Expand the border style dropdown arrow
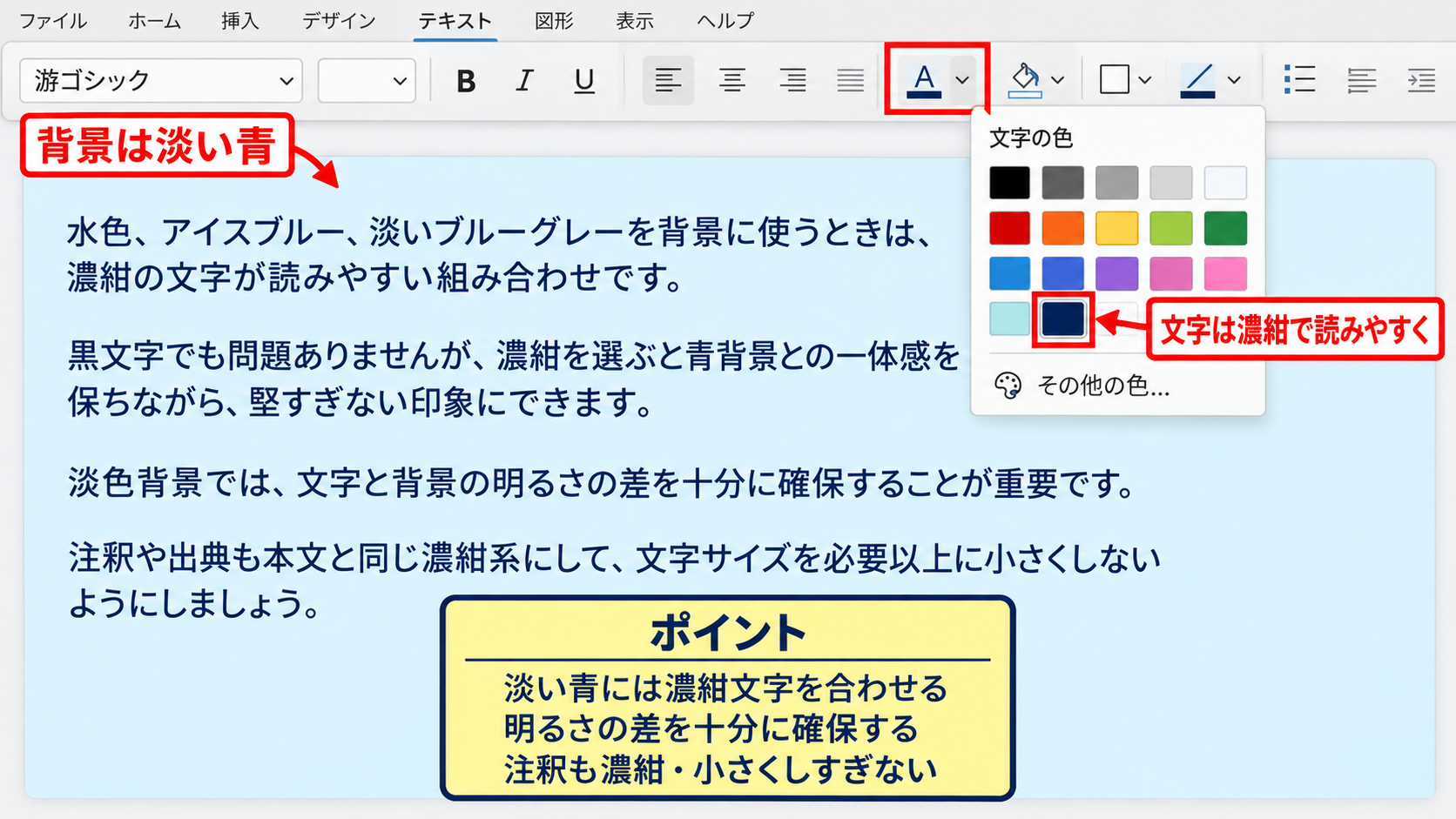 (1144, 80)
